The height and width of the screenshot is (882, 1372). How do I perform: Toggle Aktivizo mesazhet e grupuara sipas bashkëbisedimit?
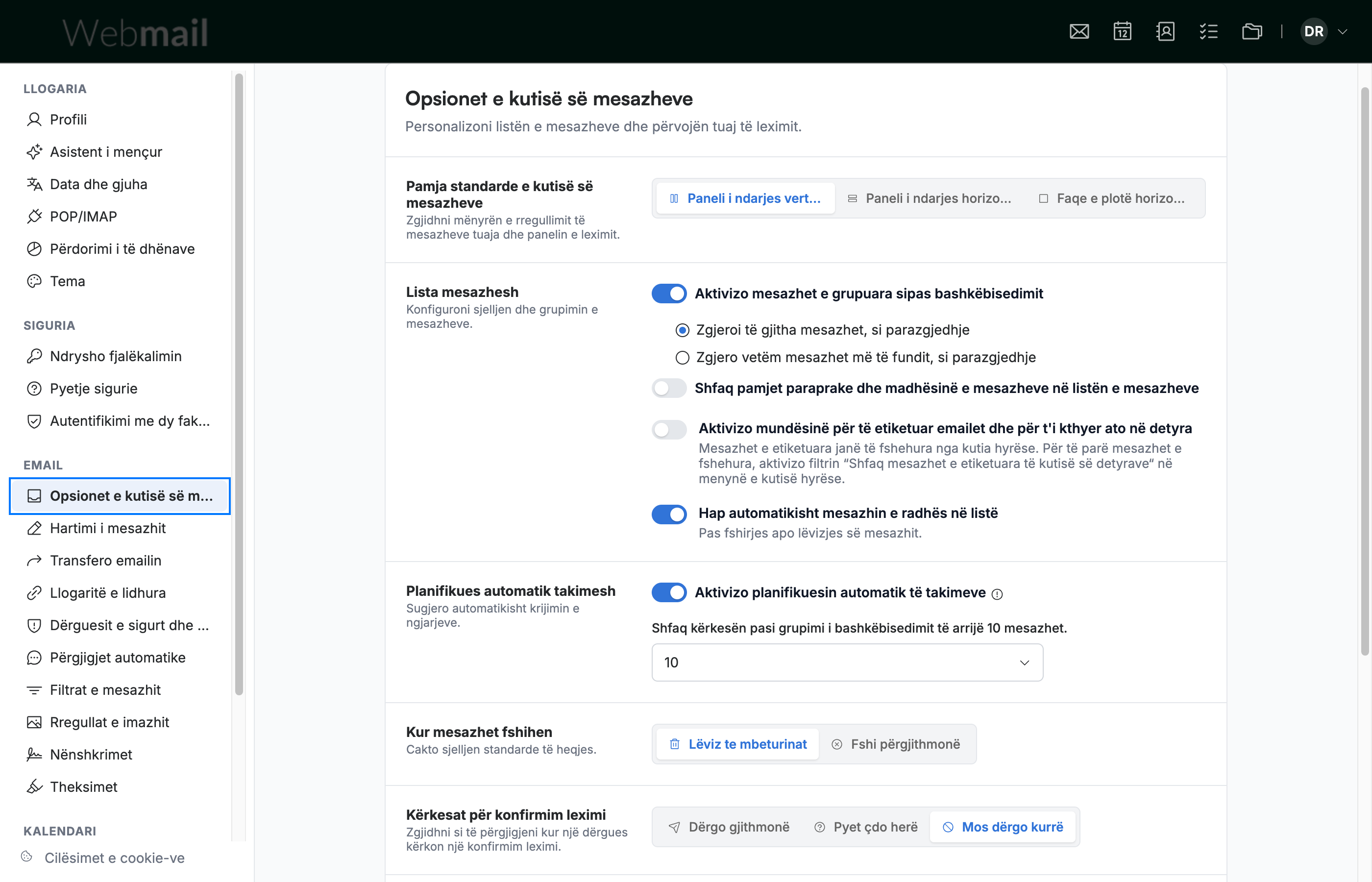click(x=669, y=294)
